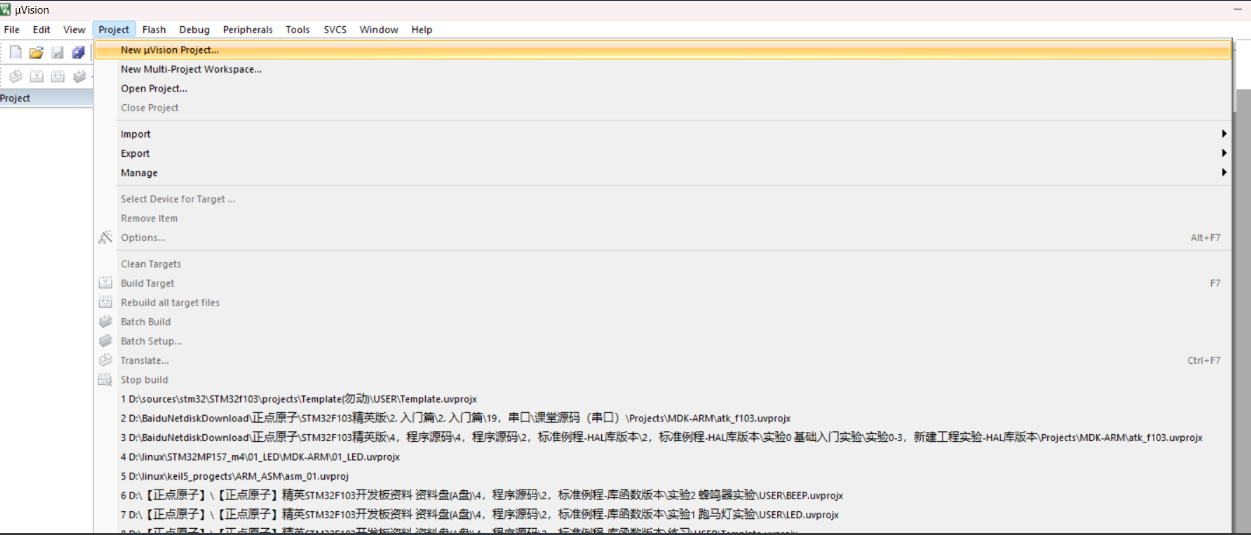Screen dimensions: 1251x535
Task: Select New Multi-Project Workspace... entry
Action: pyautogui.click(x=663, y=69)
